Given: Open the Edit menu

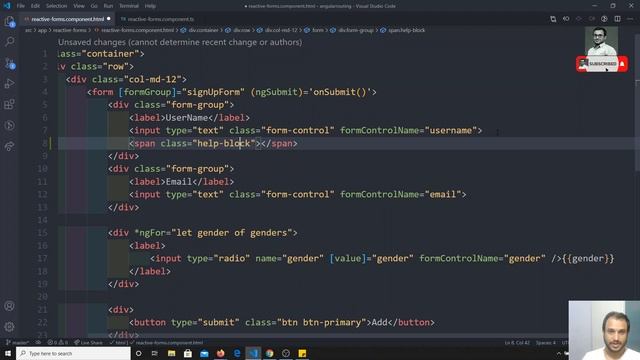Looking at the screenshot, I should pyautogui.click(x=35, y=6).
